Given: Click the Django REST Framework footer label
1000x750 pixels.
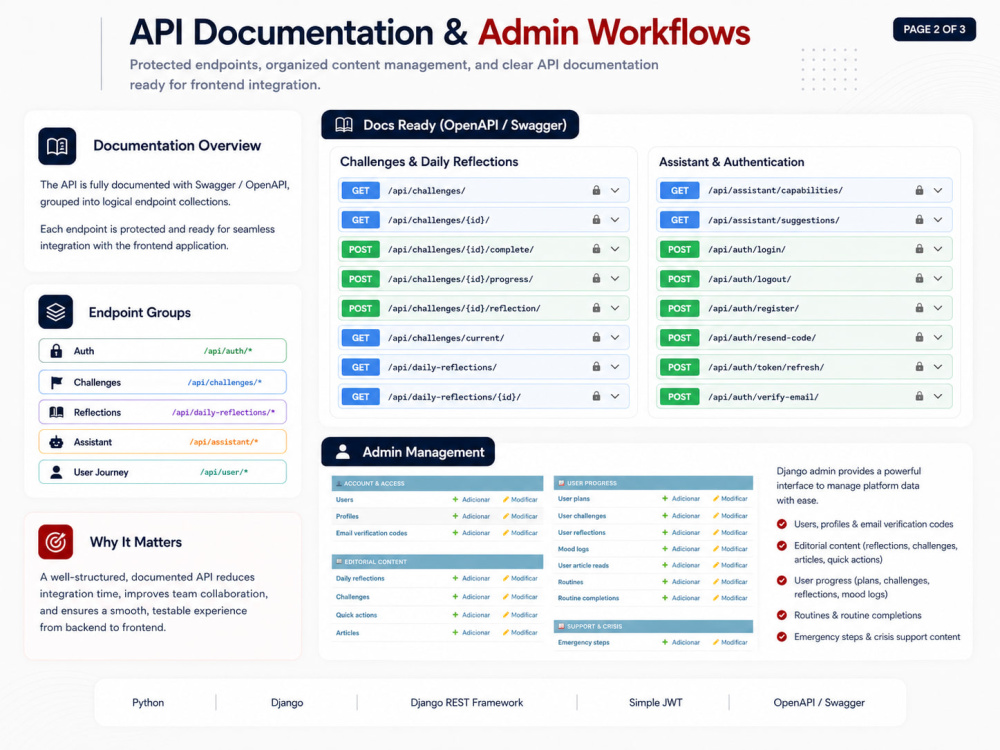Looking at the screenshot, I should pos(466,702).
